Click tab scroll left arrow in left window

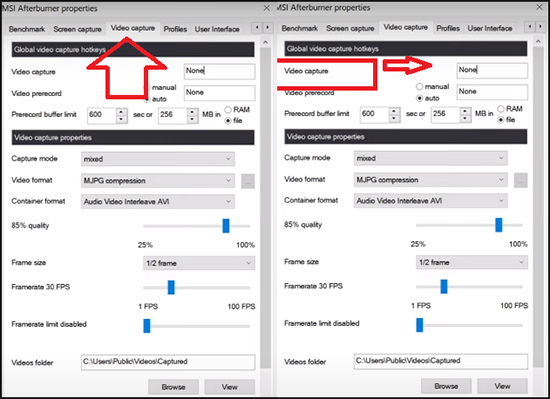coord(257,27)
